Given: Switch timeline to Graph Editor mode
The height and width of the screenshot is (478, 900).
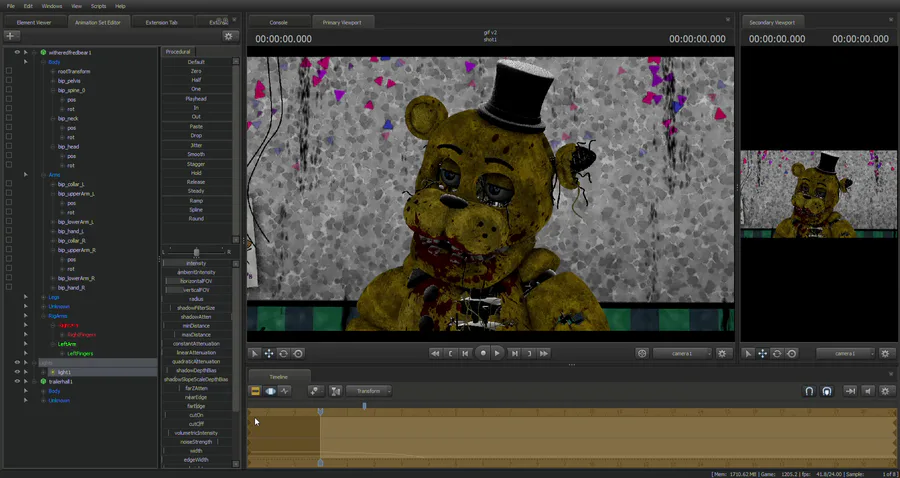Looking at the screenshot, I should (x=285, y=391).
